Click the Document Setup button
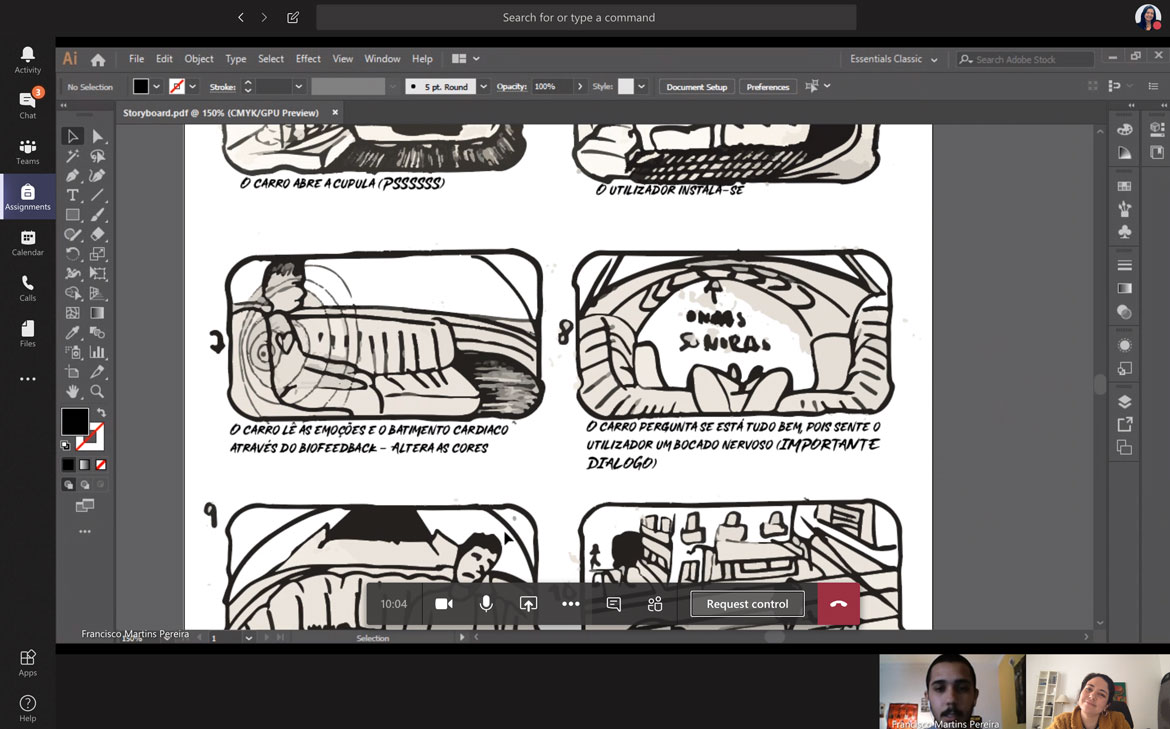This screenshot has width=1170, height=729. point(696,87)
